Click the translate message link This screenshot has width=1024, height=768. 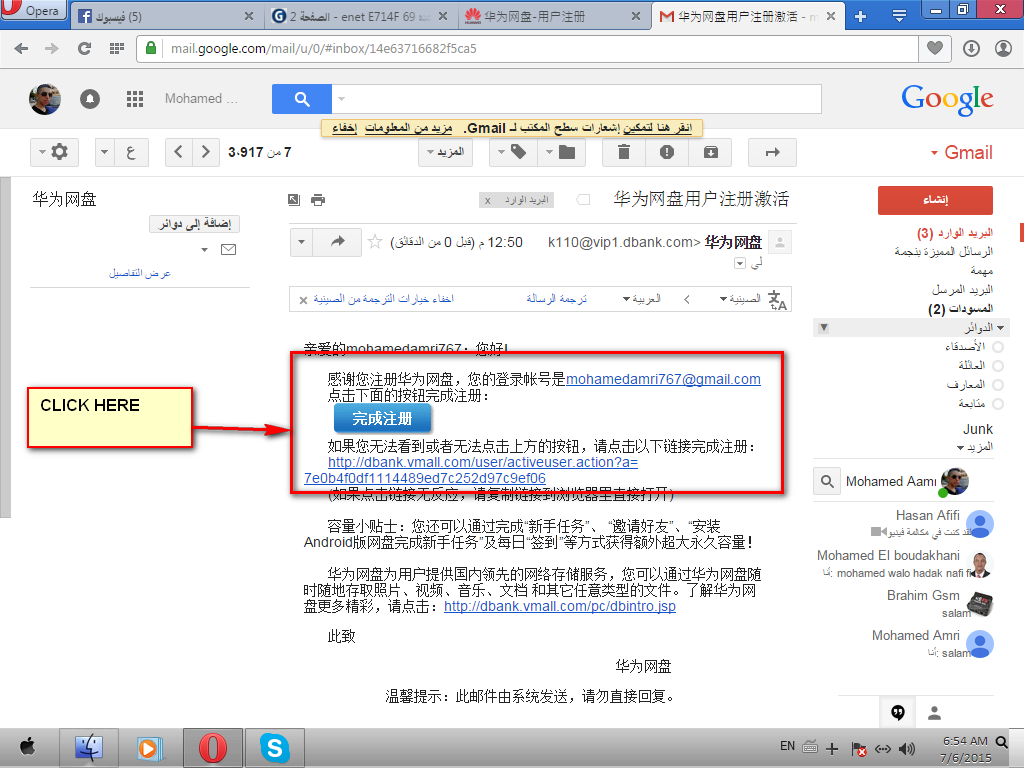[556, 299]
